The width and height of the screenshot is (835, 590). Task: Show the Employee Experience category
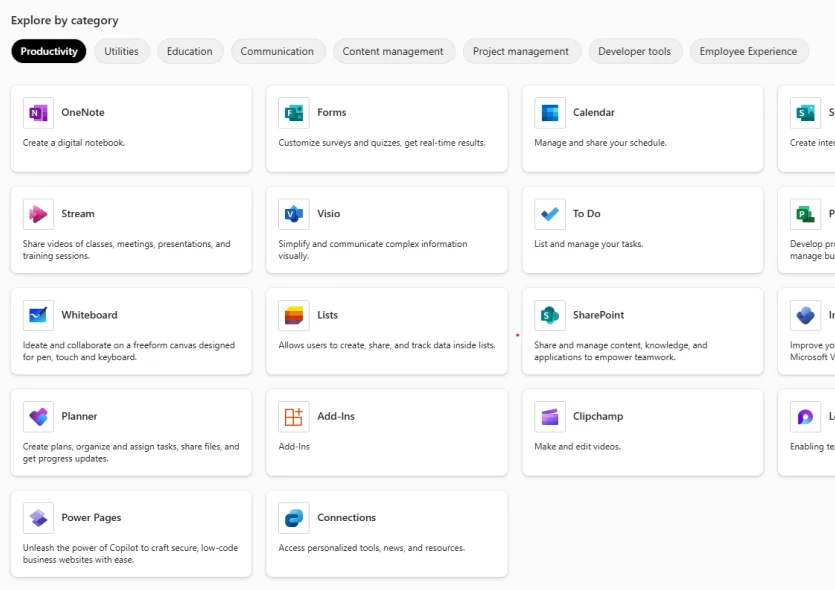[748, 51]
